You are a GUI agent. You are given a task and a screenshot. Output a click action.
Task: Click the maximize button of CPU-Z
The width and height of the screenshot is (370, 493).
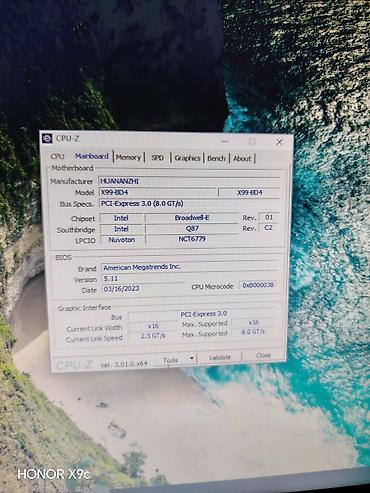pyautogui.click(x=252, y=142)
